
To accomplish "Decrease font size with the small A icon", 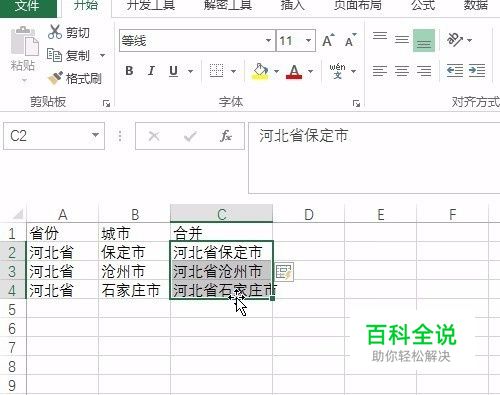I will [x=350, y=41].
